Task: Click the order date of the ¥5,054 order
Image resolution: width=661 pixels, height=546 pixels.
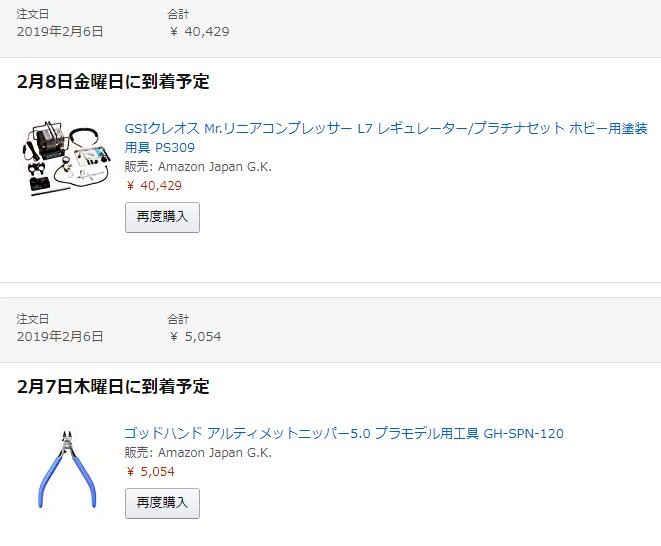Action: point(60,336)
